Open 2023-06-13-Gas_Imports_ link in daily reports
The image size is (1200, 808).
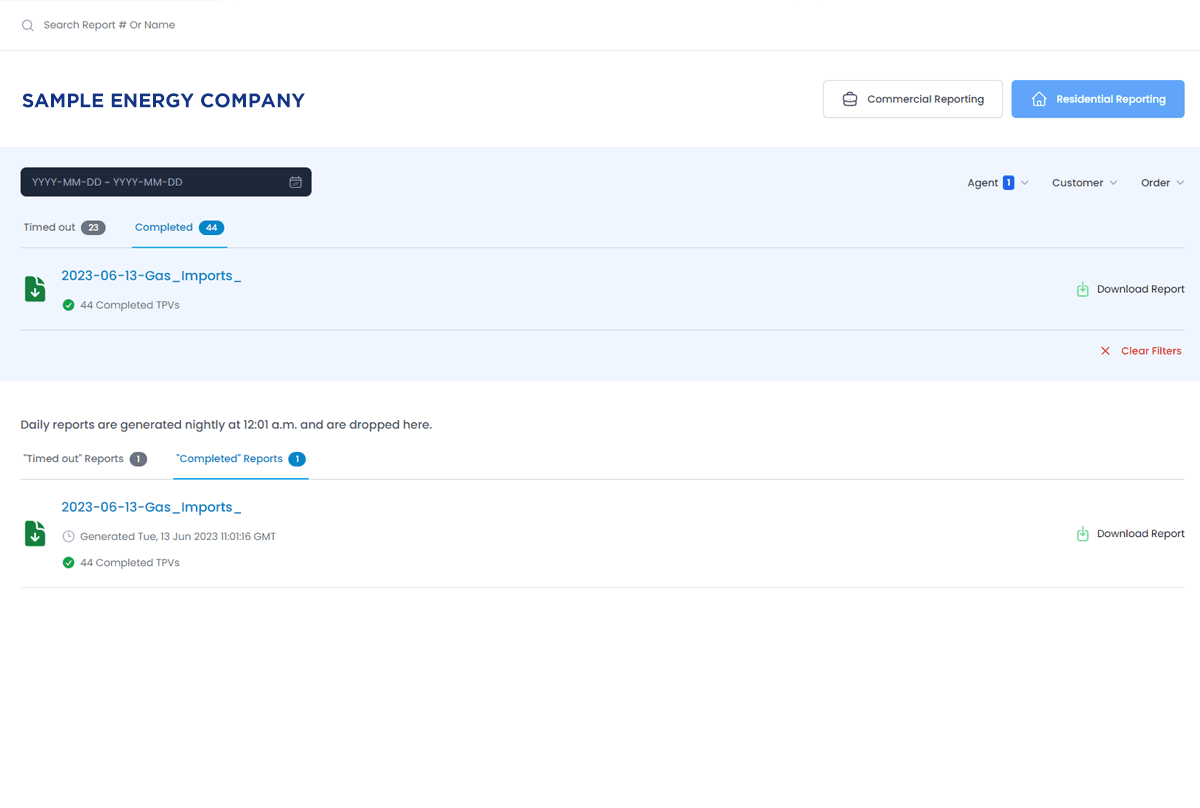[x=151, y=507]
